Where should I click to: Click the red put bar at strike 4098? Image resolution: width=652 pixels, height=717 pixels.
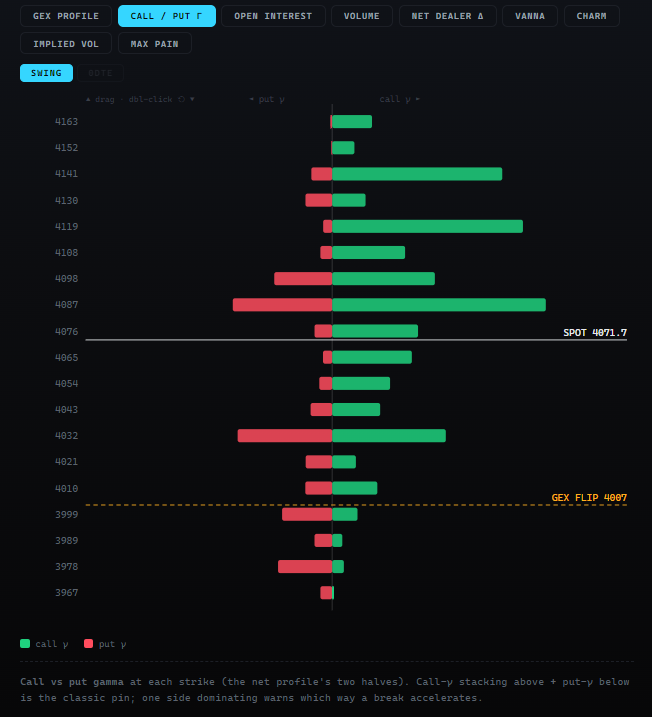[x=303, y=278]
